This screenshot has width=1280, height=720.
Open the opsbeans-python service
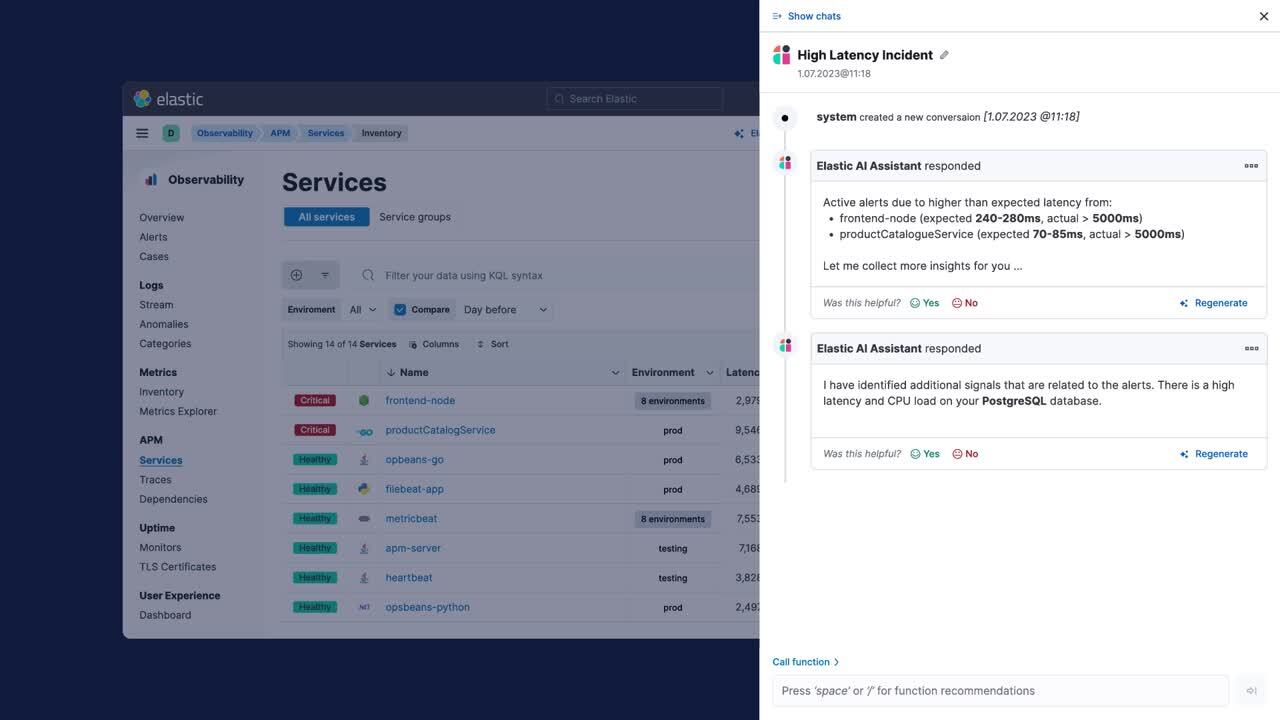[427, 607]
